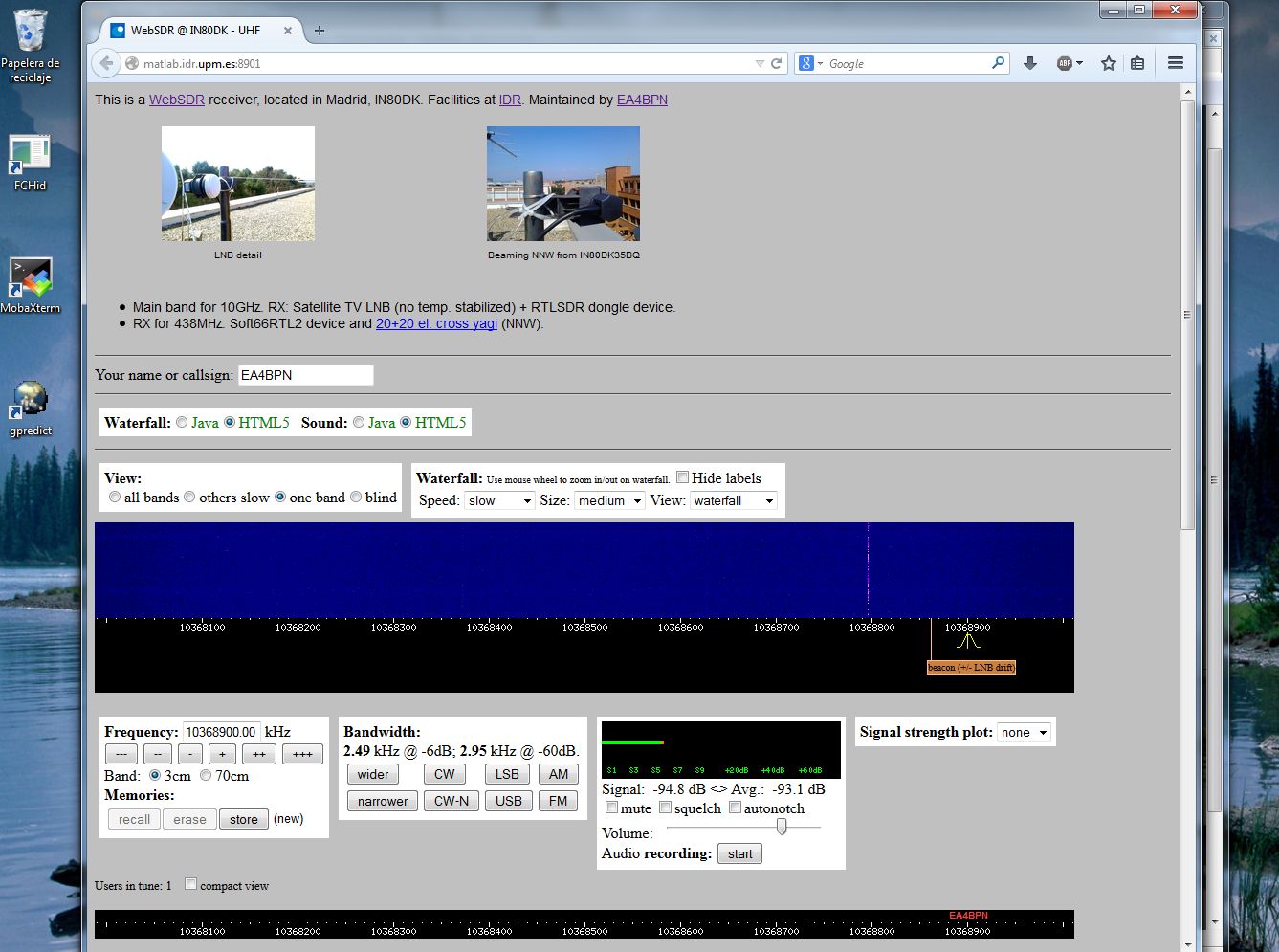This screenshot has width=1279, height=952.
Task: Open the Signal strength plot dropdown
Action: (1024, 733)
